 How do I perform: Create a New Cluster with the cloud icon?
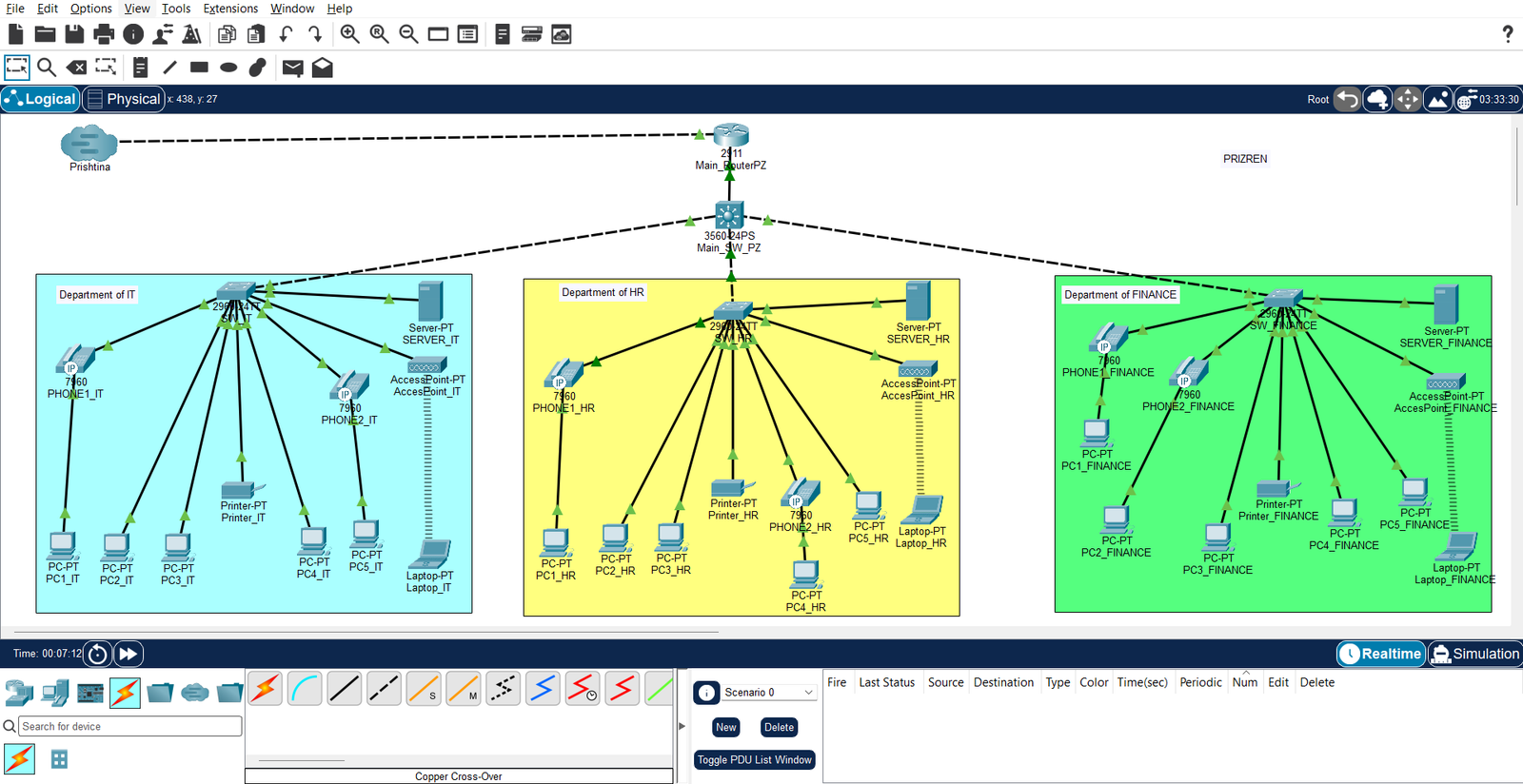click(1377, 99)
